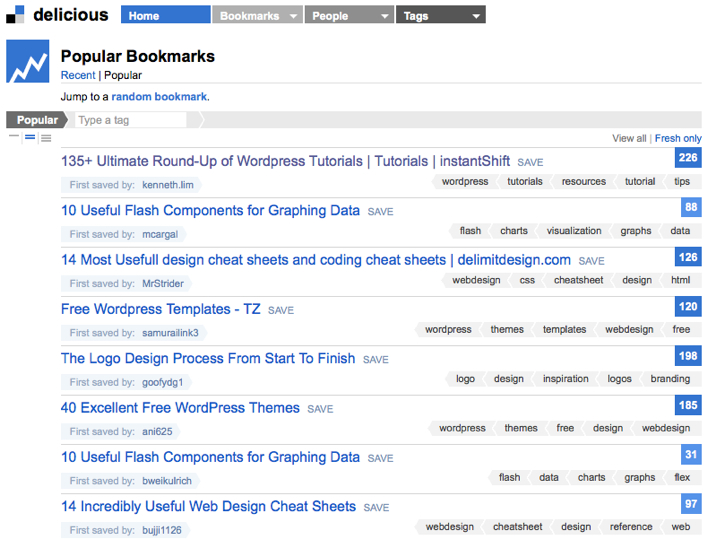Open the 31 saves count badge
The height and width of the screenshot is (540, 708).
coord(691,454)
